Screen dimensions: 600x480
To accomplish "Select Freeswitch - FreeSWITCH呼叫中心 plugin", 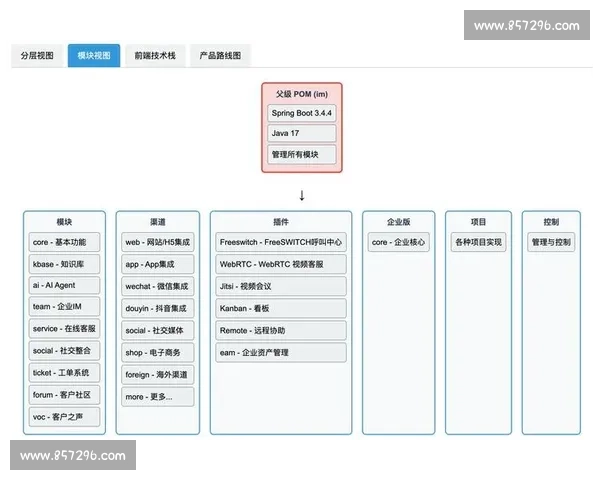I will 281,243.
